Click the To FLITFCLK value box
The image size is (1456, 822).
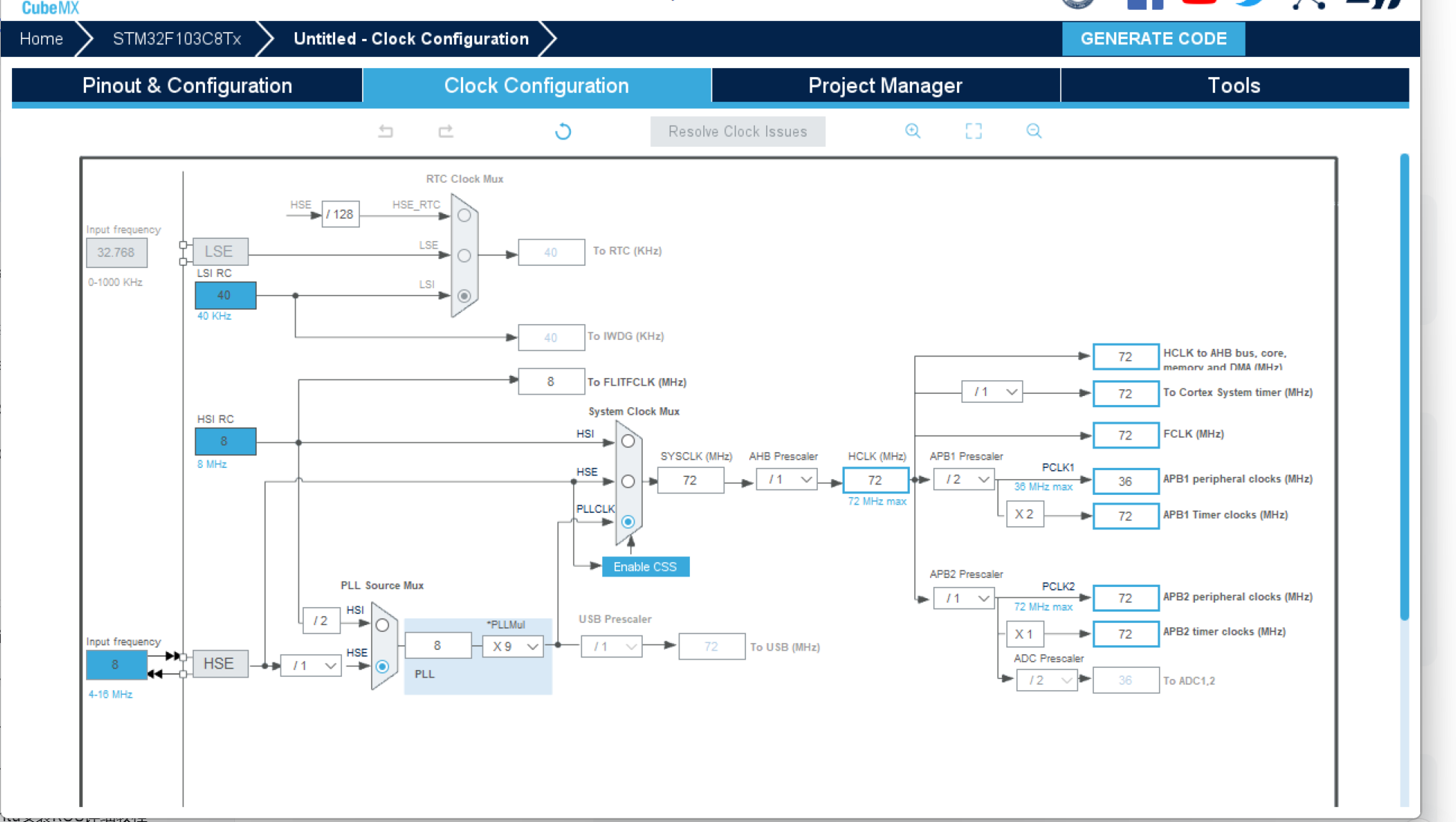click(551, 382)
